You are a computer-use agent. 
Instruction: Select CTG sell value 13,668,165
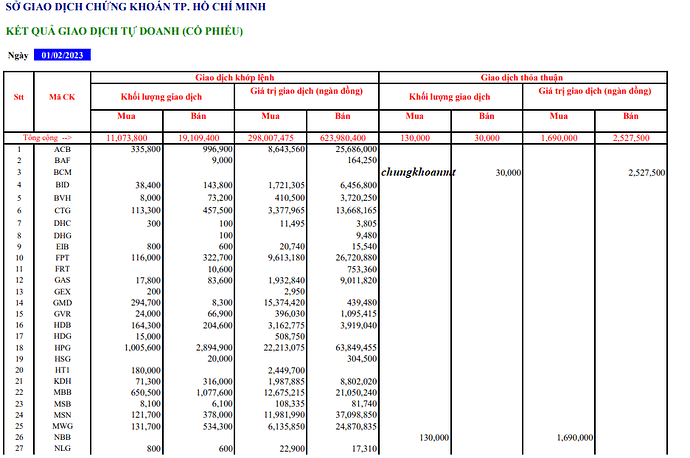[x=356, y=211]
